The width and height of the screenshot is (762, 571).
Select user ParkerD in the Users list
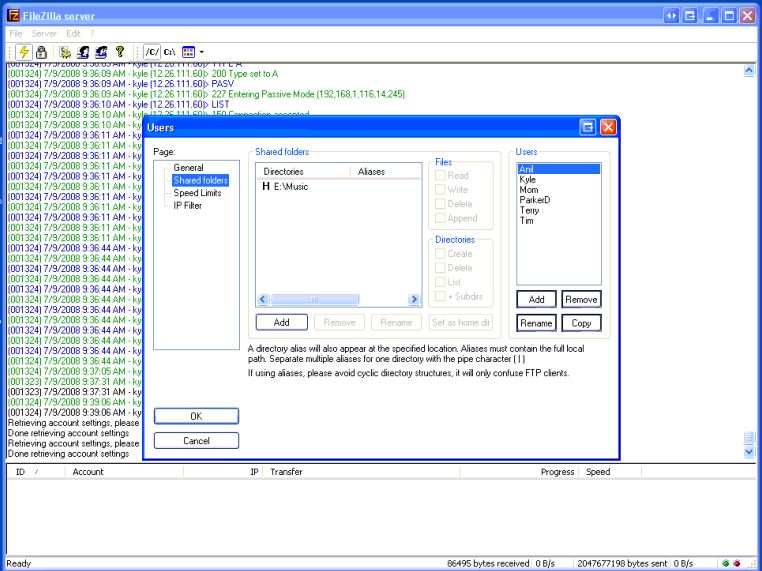(x=534, y=200)
